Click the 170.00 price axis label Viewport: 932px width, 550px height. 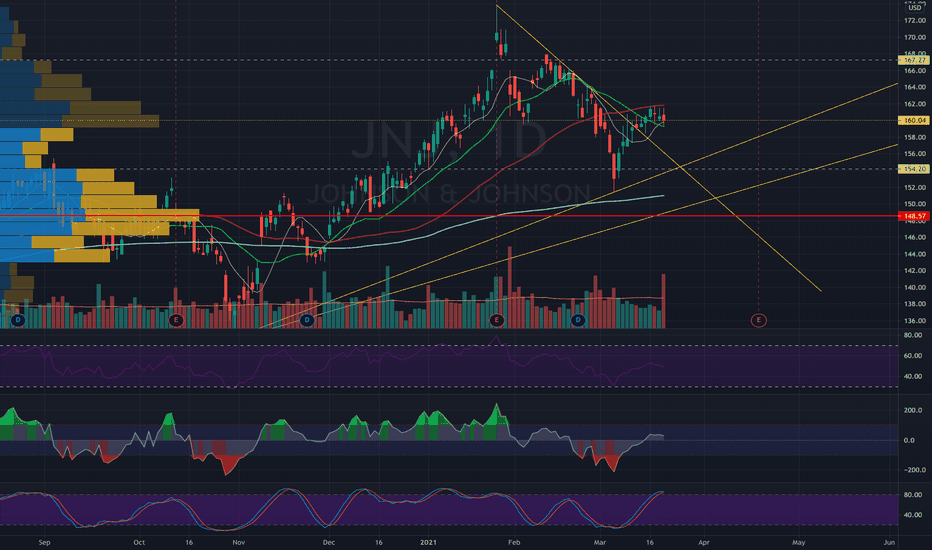(915, 37)
